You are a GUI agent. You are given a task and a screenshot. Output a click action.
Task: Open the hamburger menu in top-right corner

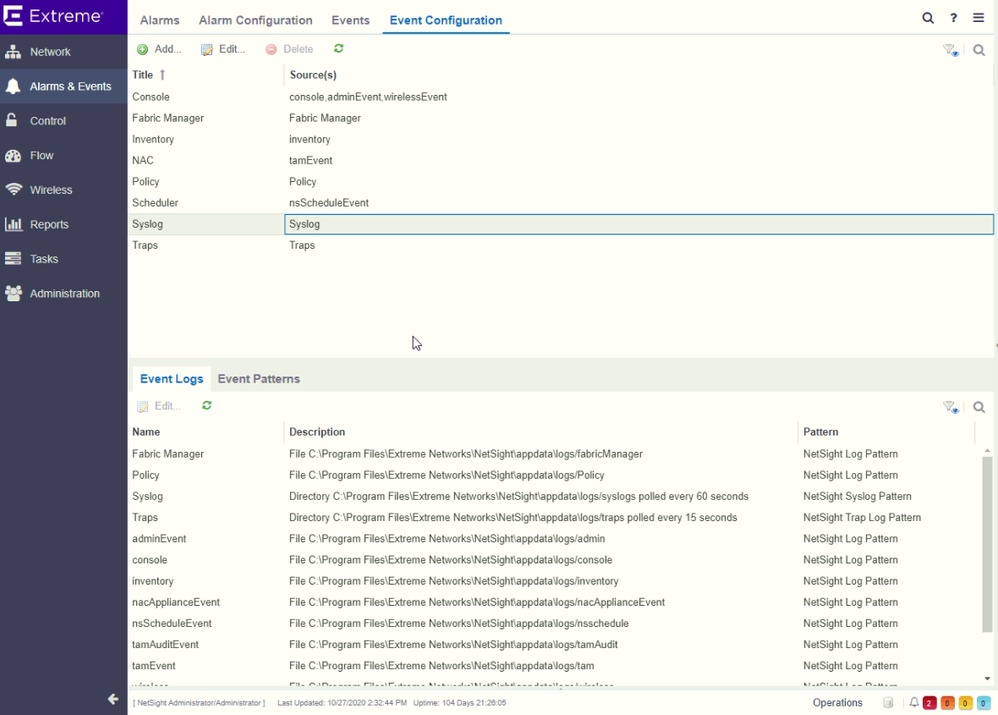[x=978, y=18]
